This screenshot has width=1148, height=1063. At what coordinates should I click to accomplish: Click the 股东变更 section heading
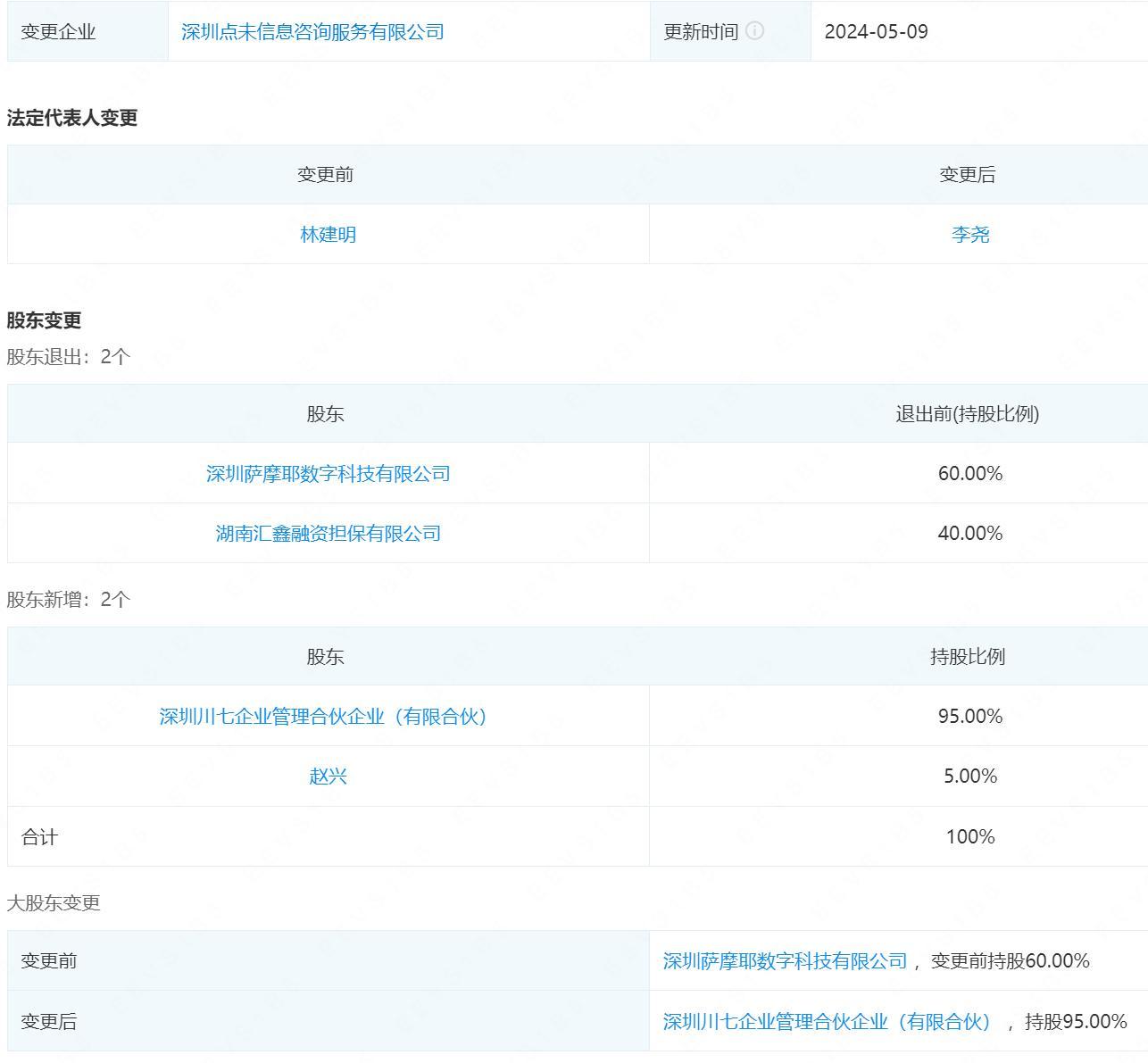coord(44,320)
